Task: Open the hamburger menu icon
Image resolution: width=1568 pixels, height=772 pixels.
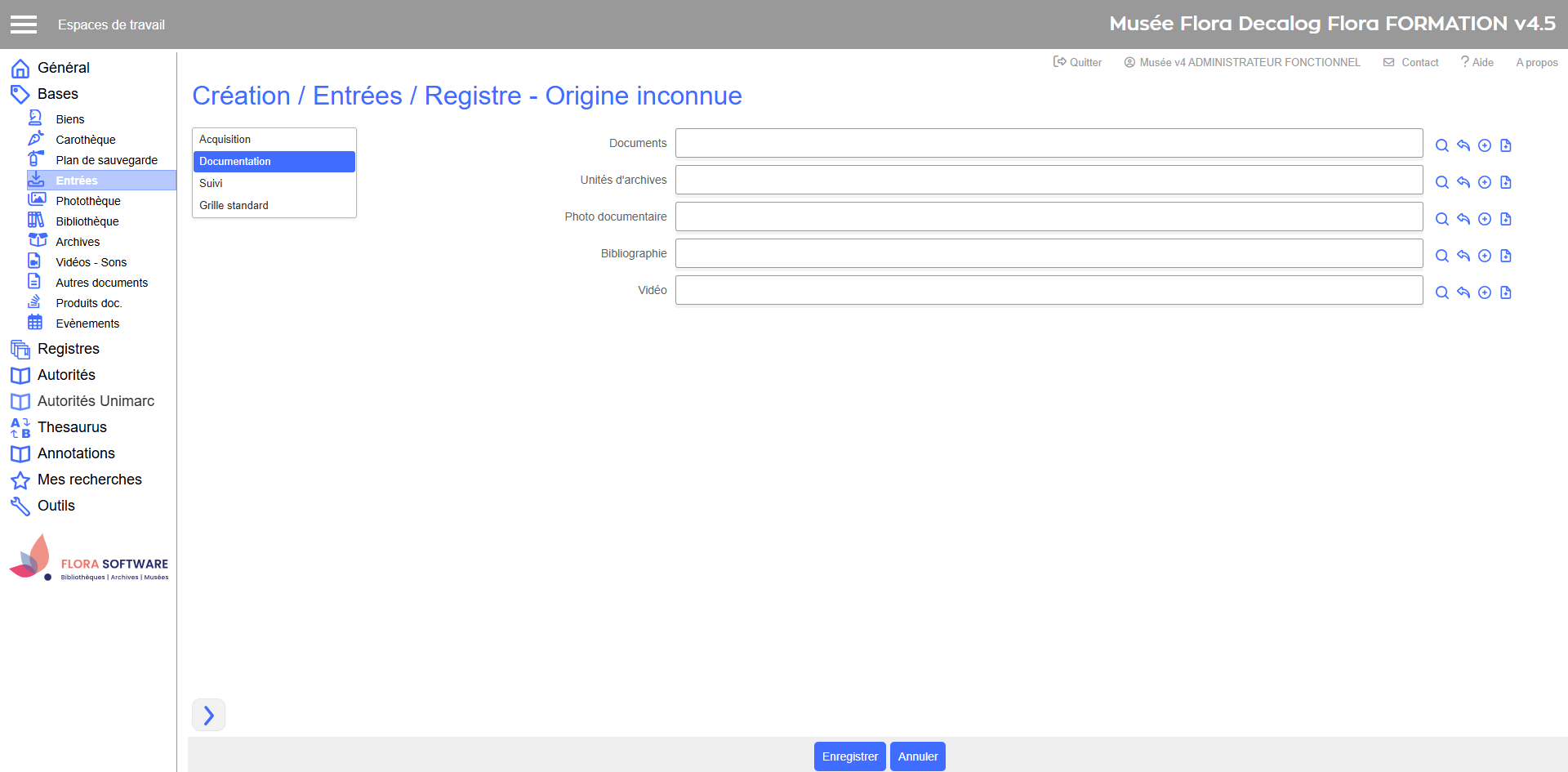Action: tap(24, 25)
